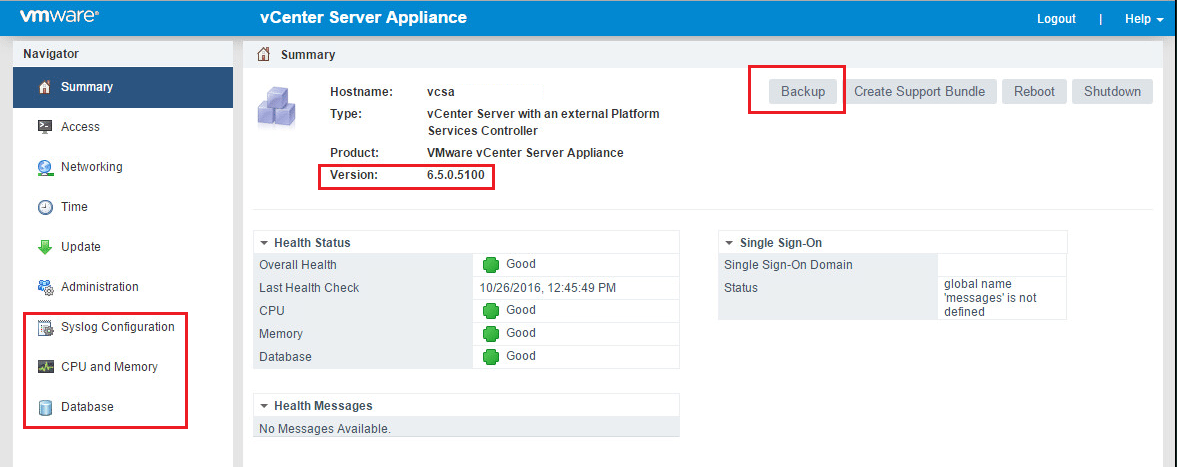Image resolution: width=1177 pixels, height=467 pixels.
Task: Click the Administration users icon
Action: tap(44, 287)
